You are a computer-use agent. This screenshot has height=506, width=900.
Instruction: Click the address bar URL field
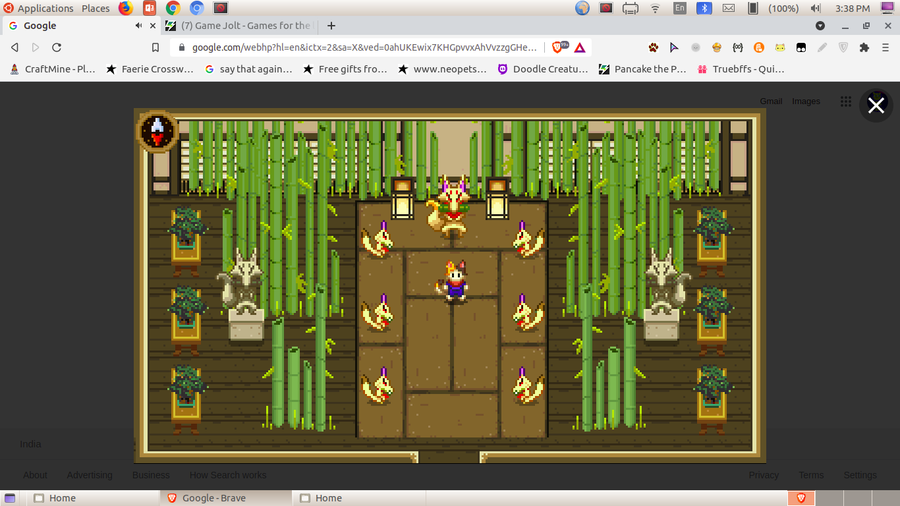point(364,48)
